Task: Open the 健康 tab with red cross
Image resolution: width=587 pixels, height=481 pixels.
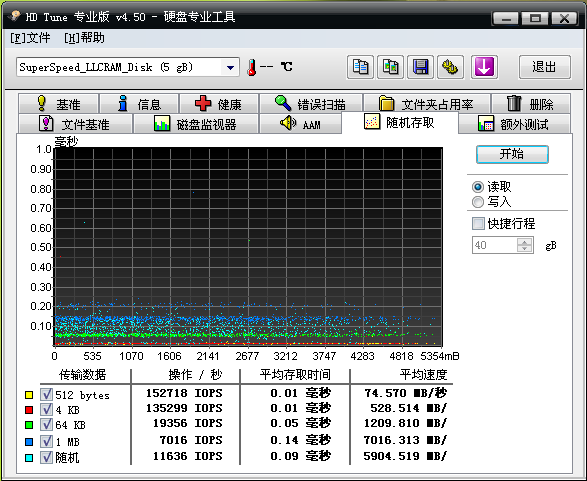Action: [x=219, y=104]
